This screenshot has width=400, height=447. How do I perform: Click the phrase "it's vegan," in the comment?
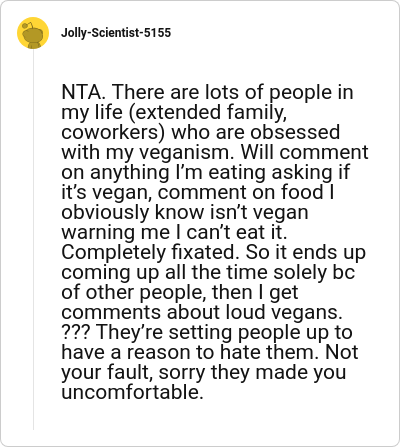tap(107, 192)
